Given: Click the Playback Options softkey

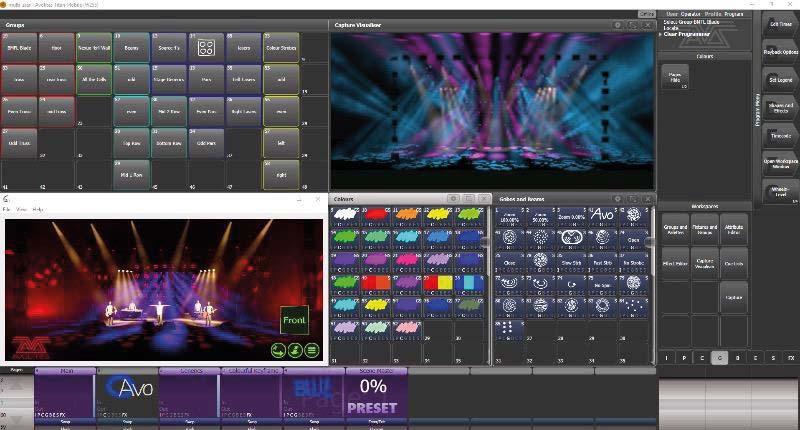Looking at the screenshot, I should (781, 53).
